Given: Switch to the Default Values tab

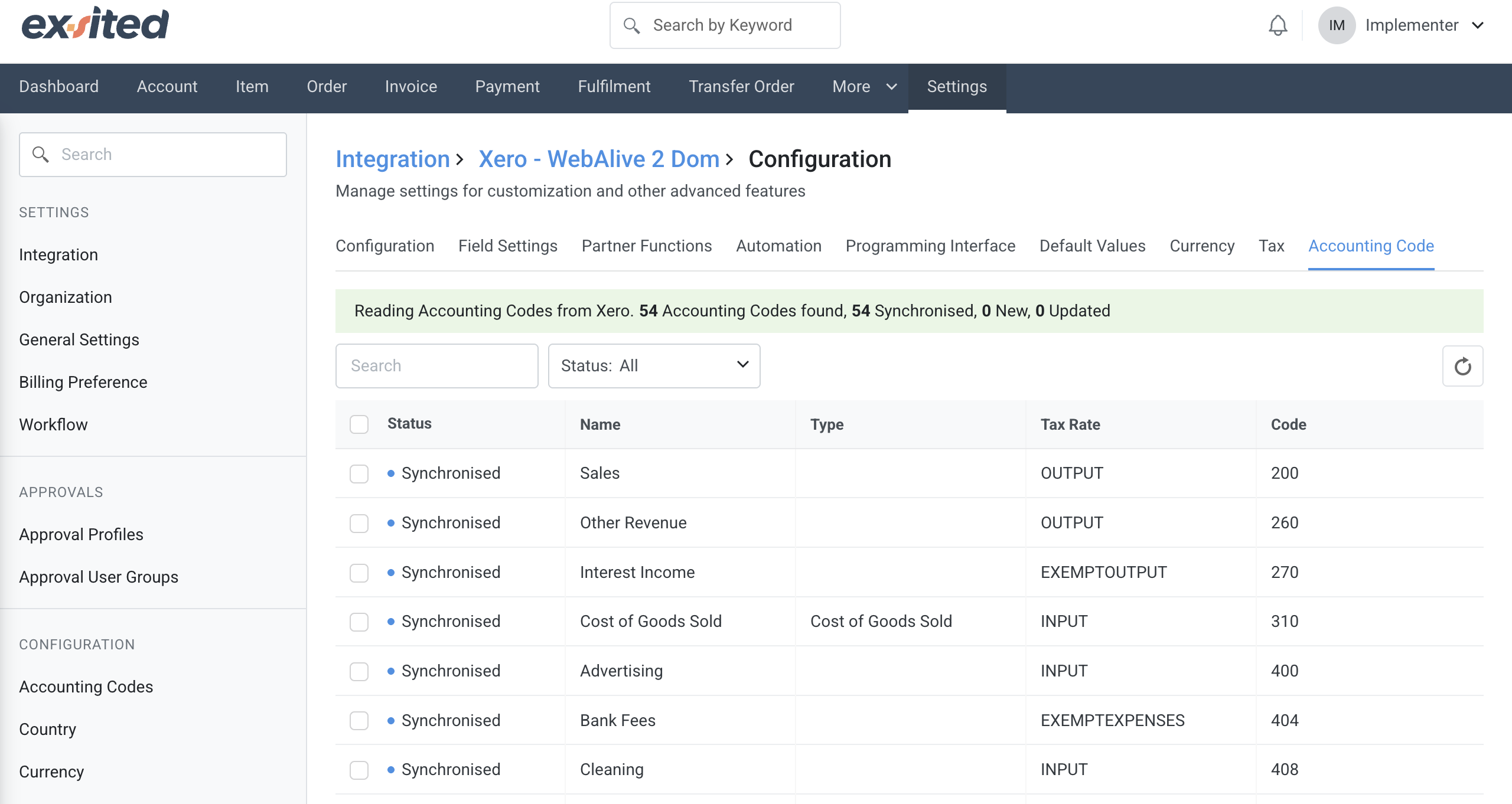Looking at the screenshot, I should click(1092, 246).
